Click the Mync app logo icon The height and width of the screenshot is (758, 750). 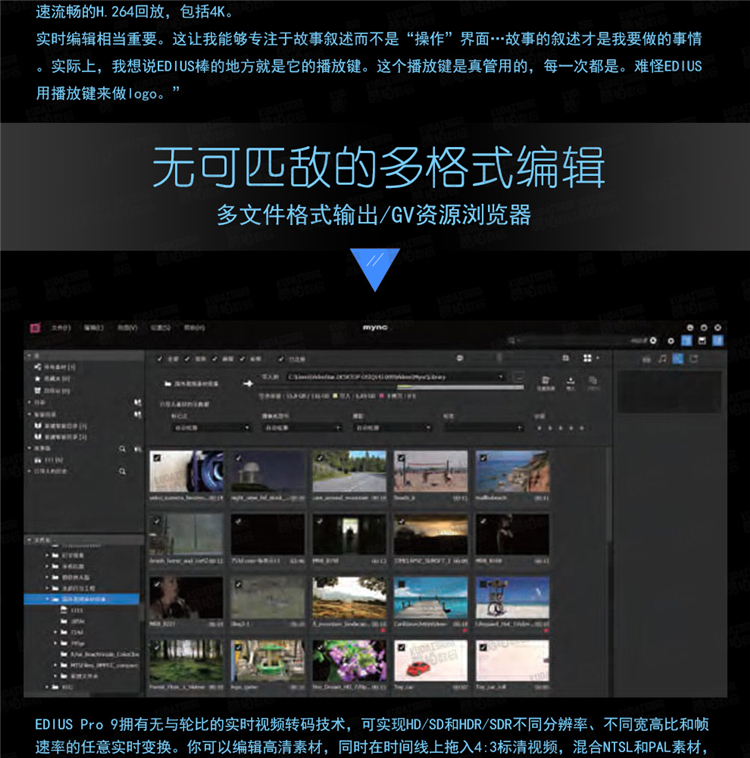pos(33,327)
